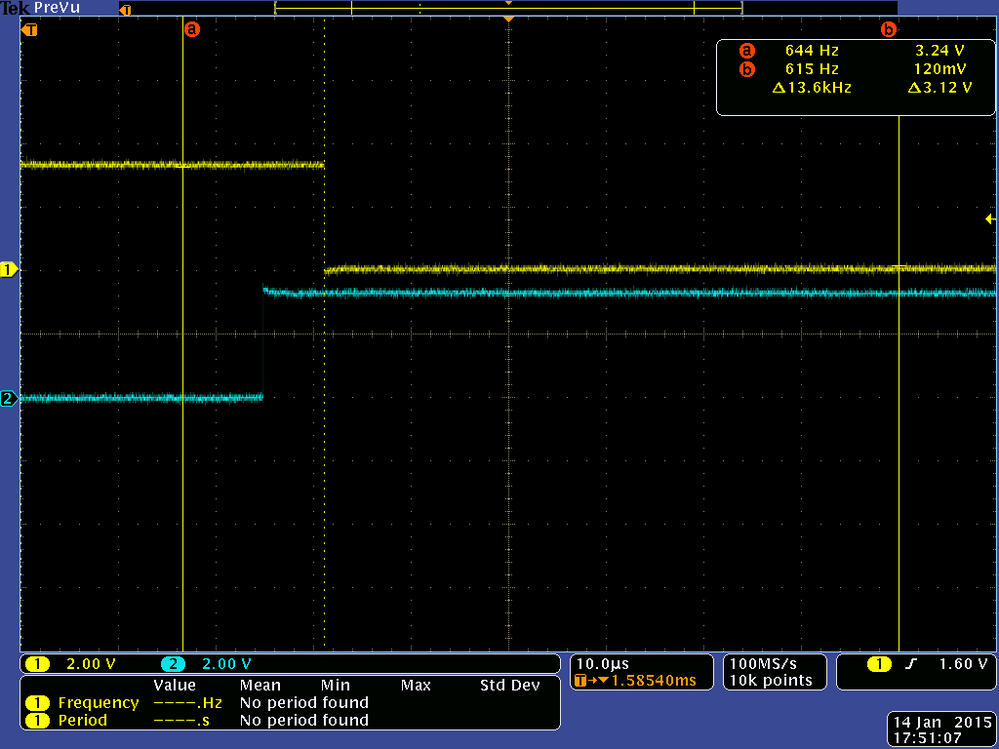Click the Value column header
Screen dimensions: 999x749
point(175,685)
